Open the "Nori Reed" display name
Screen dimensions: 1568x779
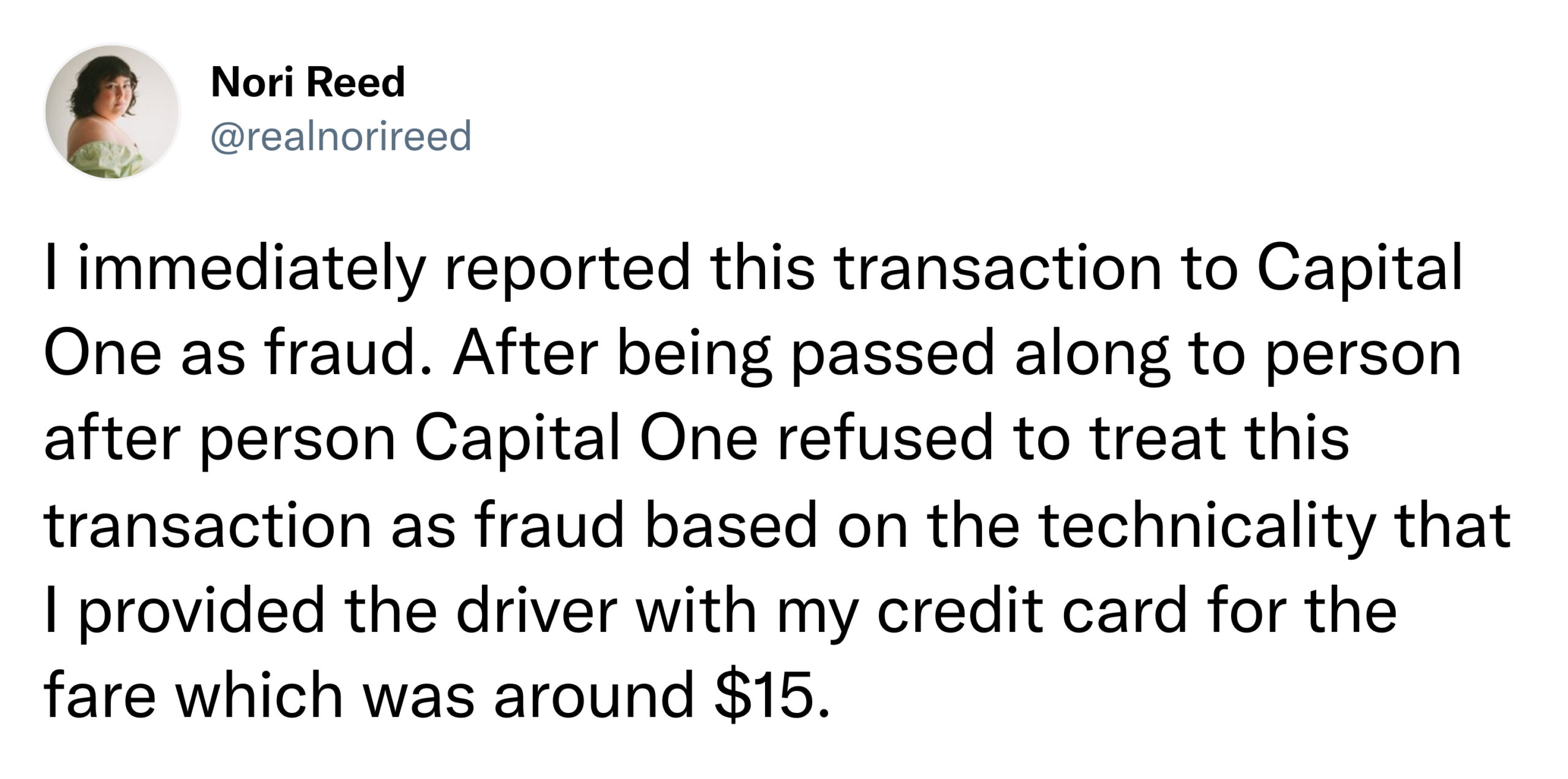[308, 82]
